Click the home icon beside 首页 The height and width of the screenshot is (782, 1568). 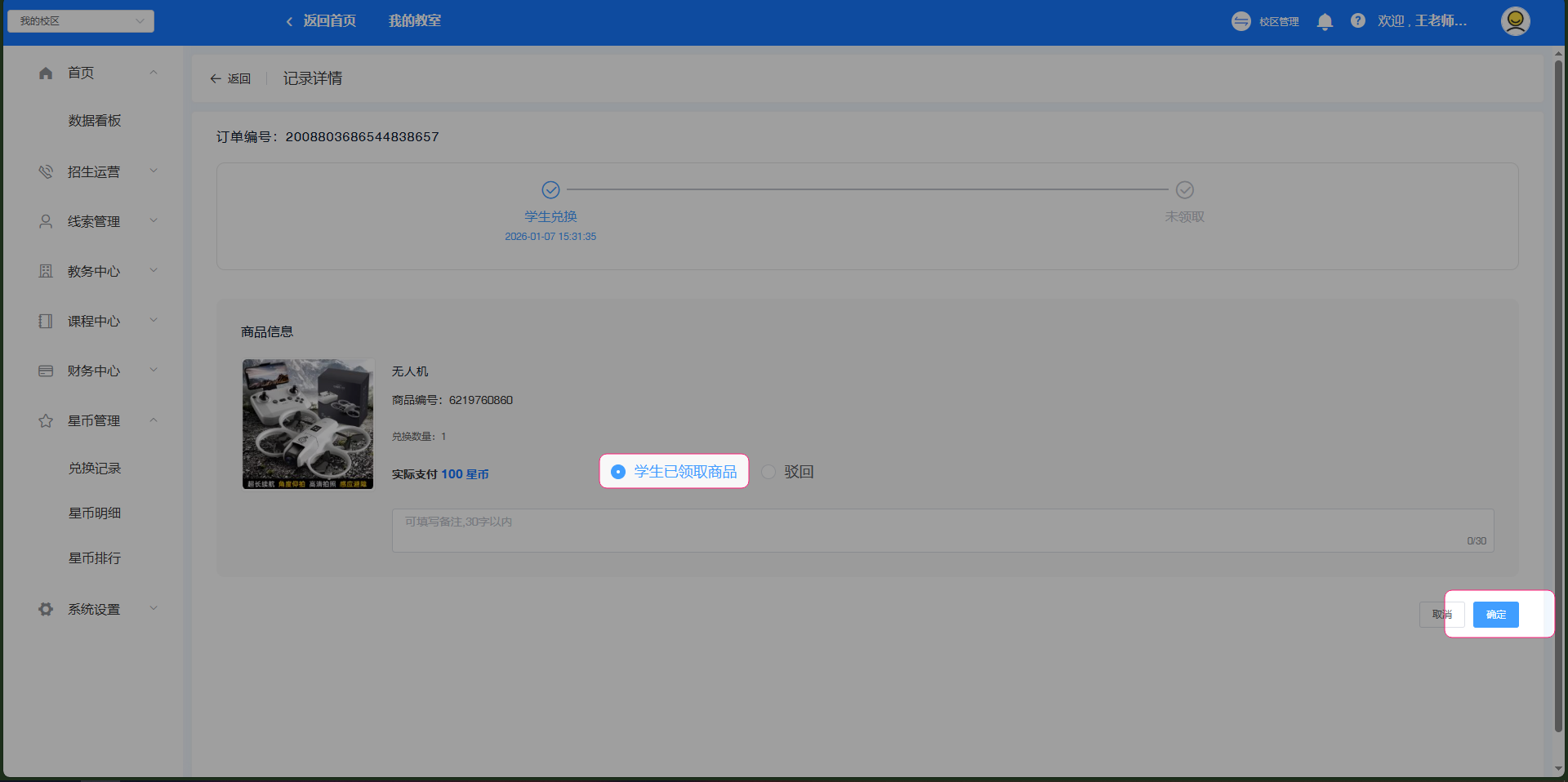click(46, 73)
